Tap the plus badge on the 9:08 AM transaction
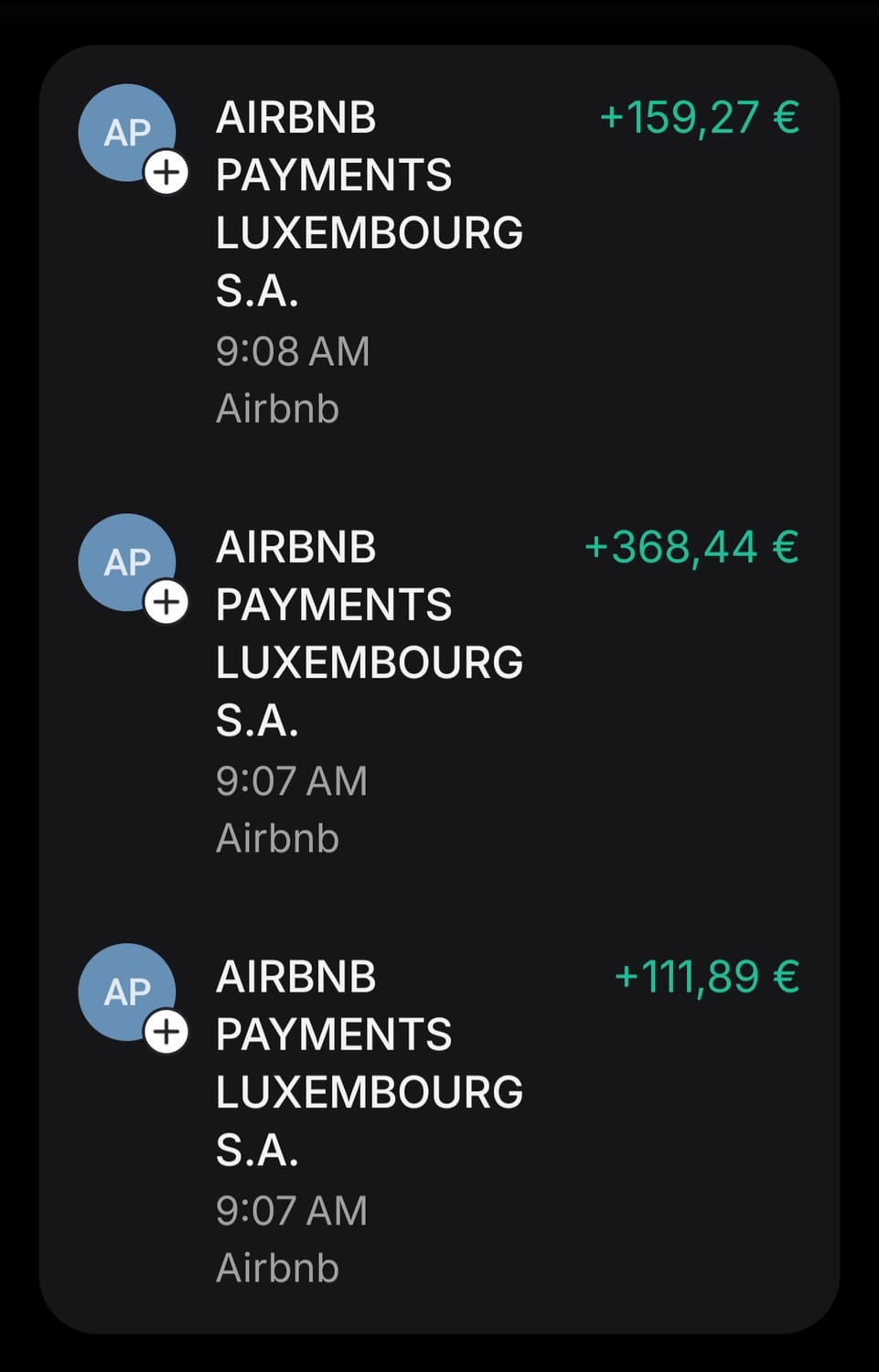 tap(166, 173)
